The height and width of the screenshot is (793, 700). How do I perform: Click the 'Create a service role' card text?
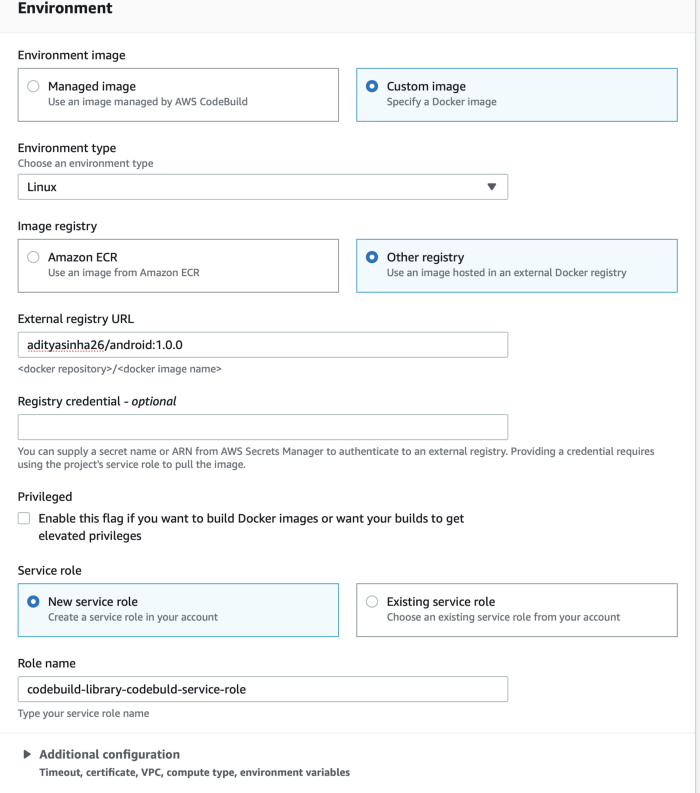click(133, 617)
